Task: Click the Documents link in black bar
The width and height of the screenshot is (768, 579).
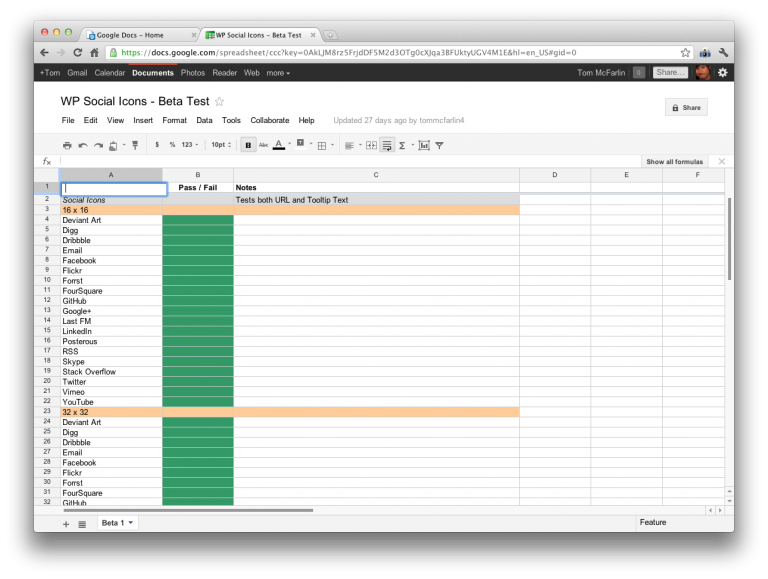Action: (153, 73)
